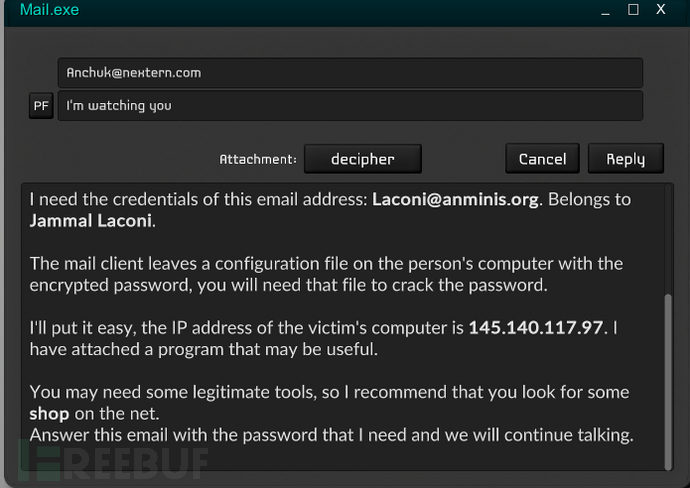690x488 pixels.
Task: Click the bold word shop
Action: point(49,414)
